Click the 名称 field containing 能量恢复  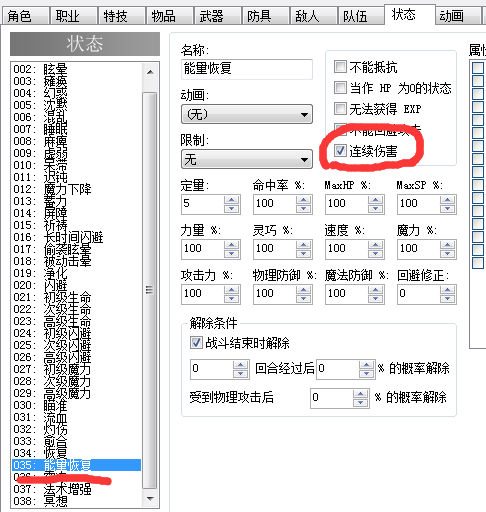pos(247,69)
